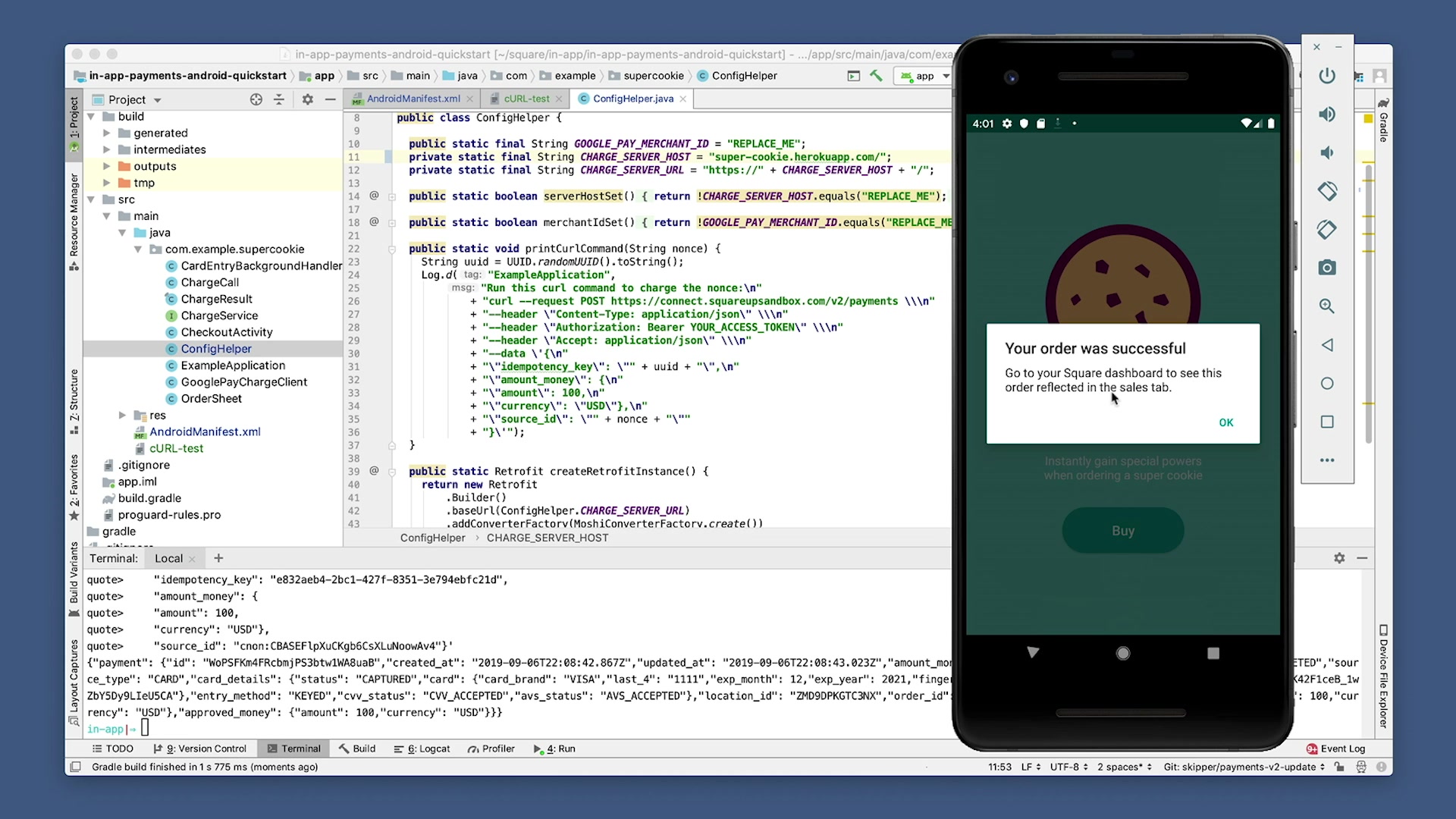
Task: Open the Project panel gear settings
Action: [x=307, y=99]
